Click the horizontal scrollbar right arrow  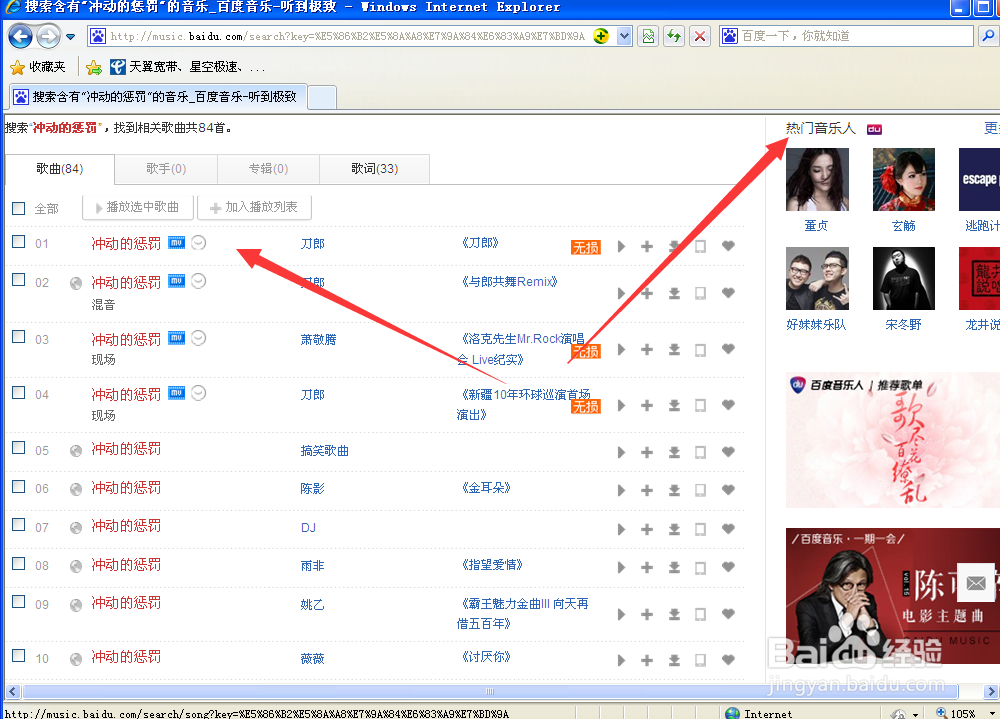coord(990,692)
